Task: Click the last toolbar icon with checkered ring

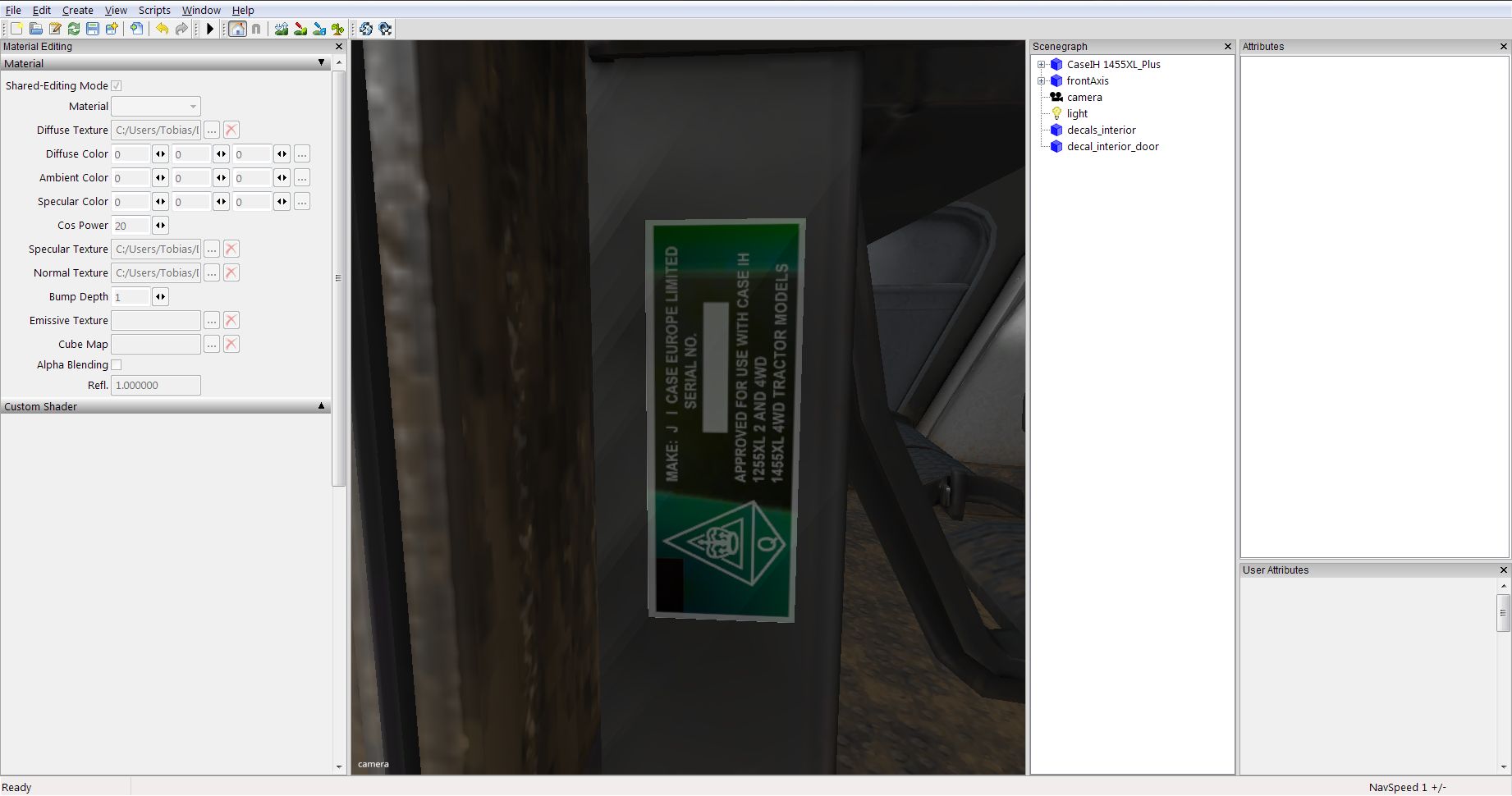Action: 385,29
